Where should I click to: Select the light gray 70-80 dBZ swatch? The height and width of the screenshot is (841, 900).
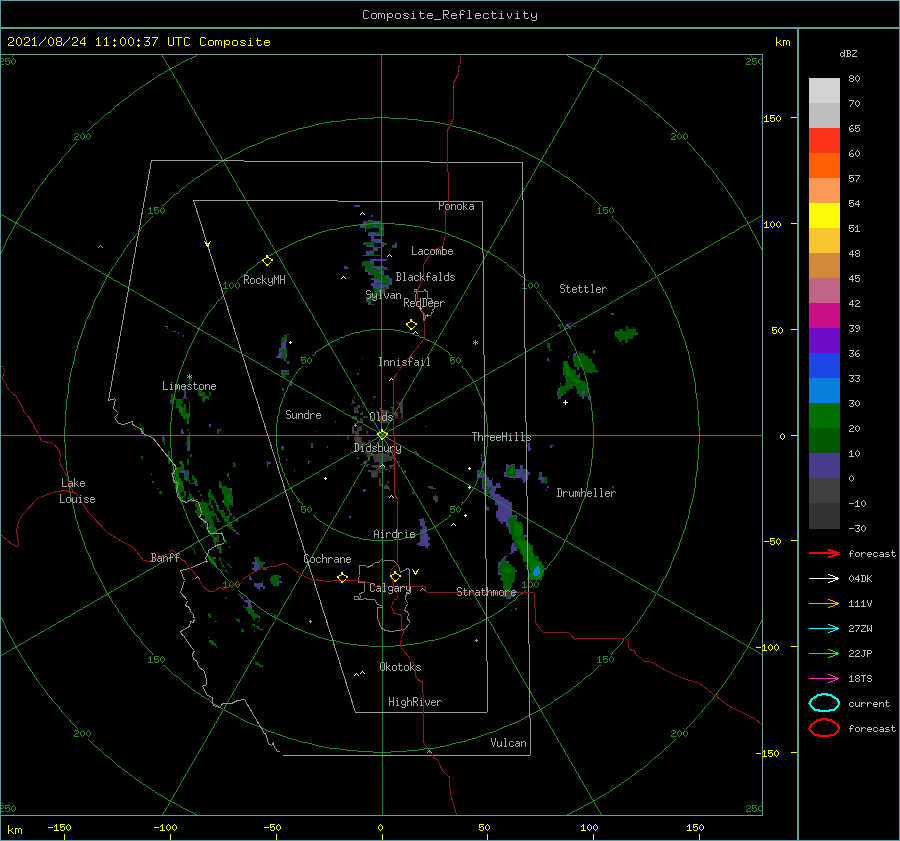point(824,91)
